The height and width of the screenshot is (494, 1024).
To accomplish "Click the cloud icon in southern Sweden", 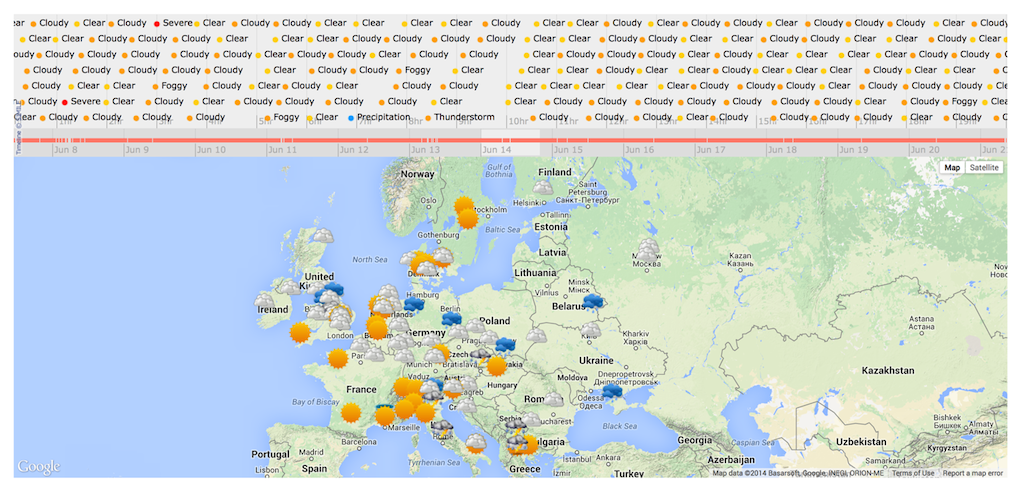I will 443,255.
